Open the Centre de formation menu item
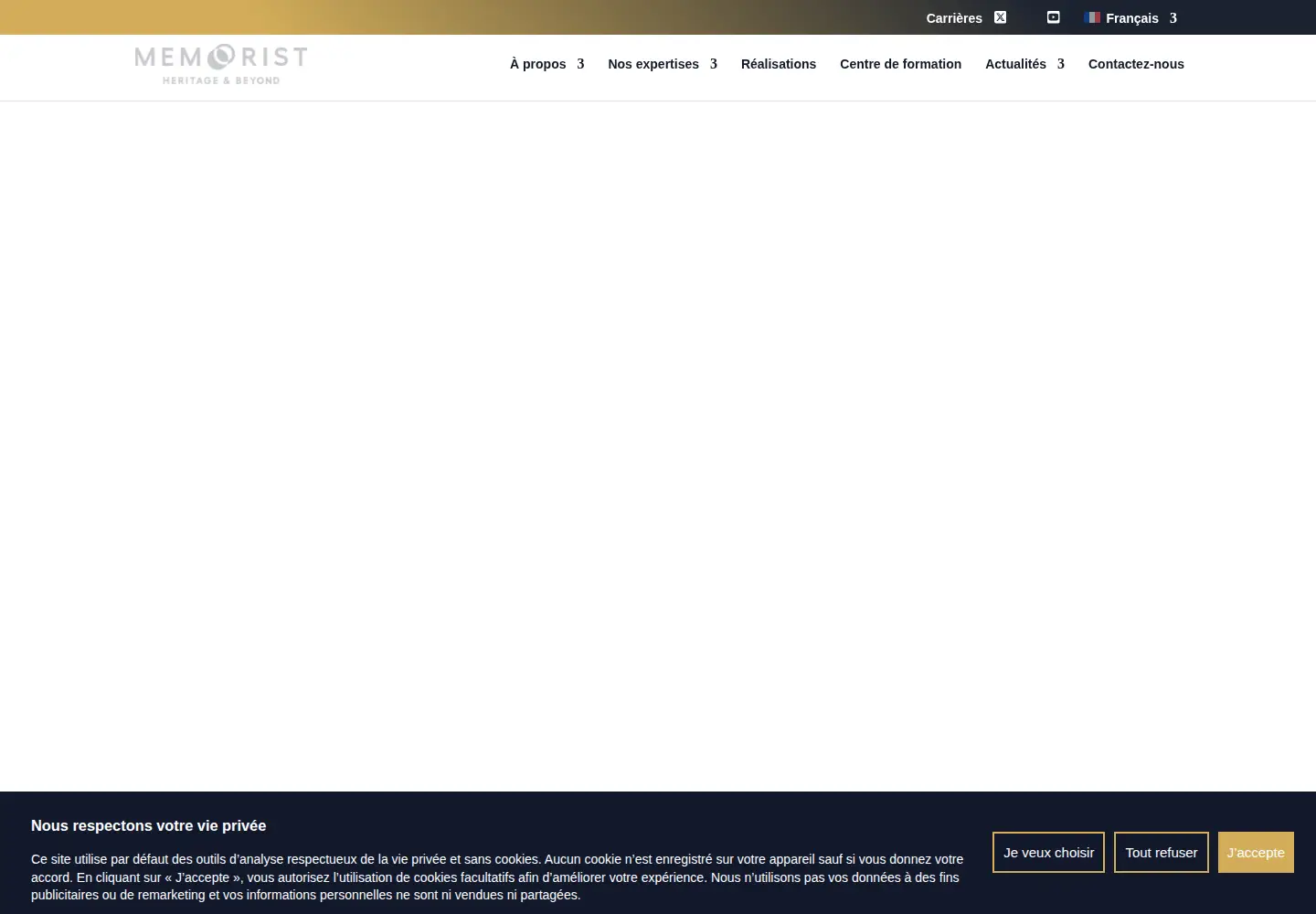 (x=900, y=64)
